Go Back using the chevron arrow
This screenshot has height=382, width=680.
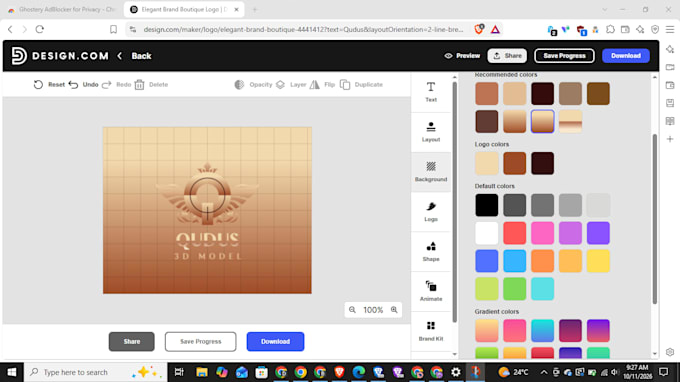pyautogui.click(x=120, y=56)
